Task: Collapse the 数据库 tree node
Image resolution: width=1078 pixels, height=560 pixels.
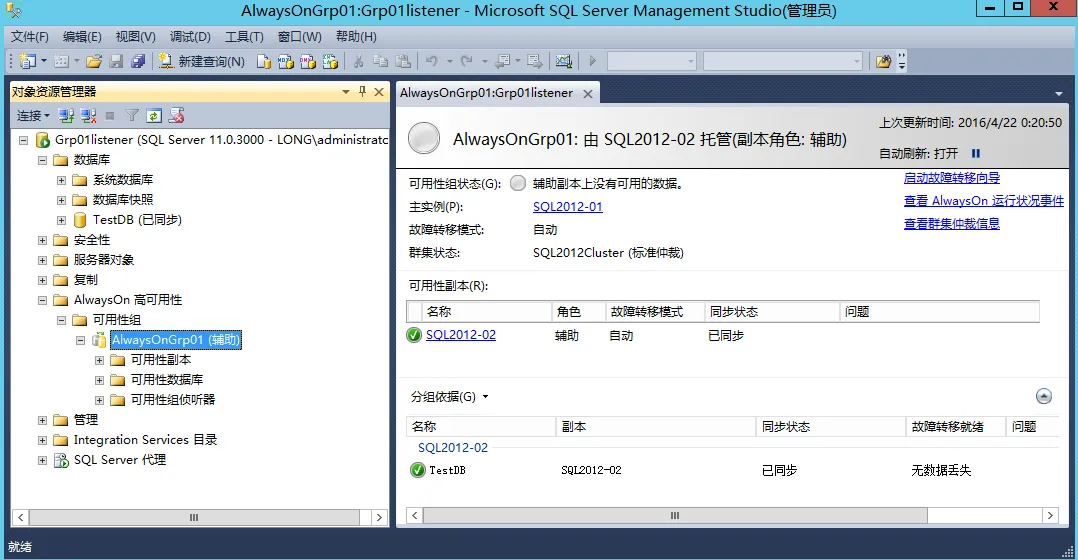Action: pyautogui.click(x=43, y=159)
